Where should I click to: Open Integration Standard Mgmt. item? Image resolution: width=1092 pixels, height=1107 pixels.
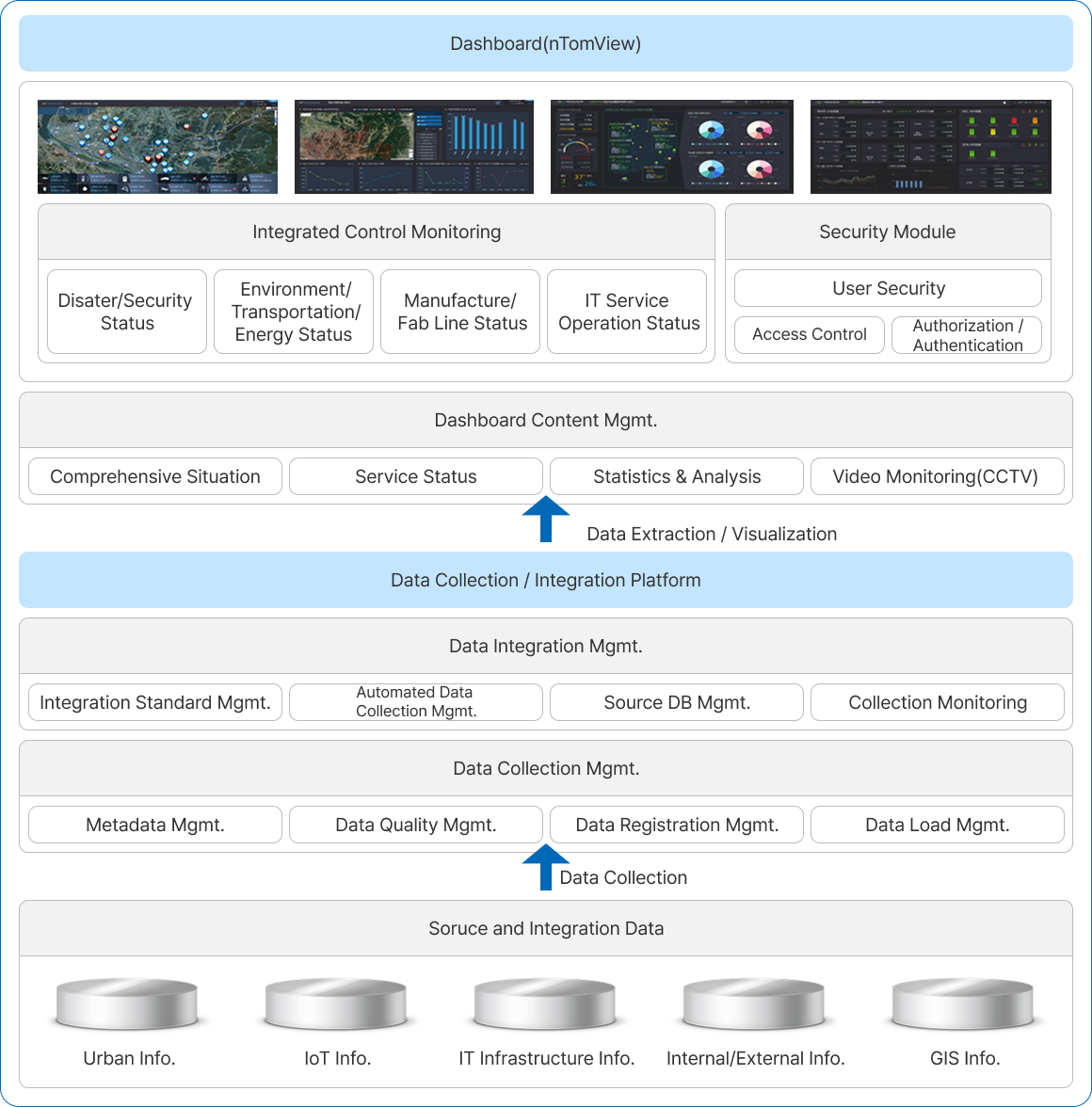tap(155, 702)
